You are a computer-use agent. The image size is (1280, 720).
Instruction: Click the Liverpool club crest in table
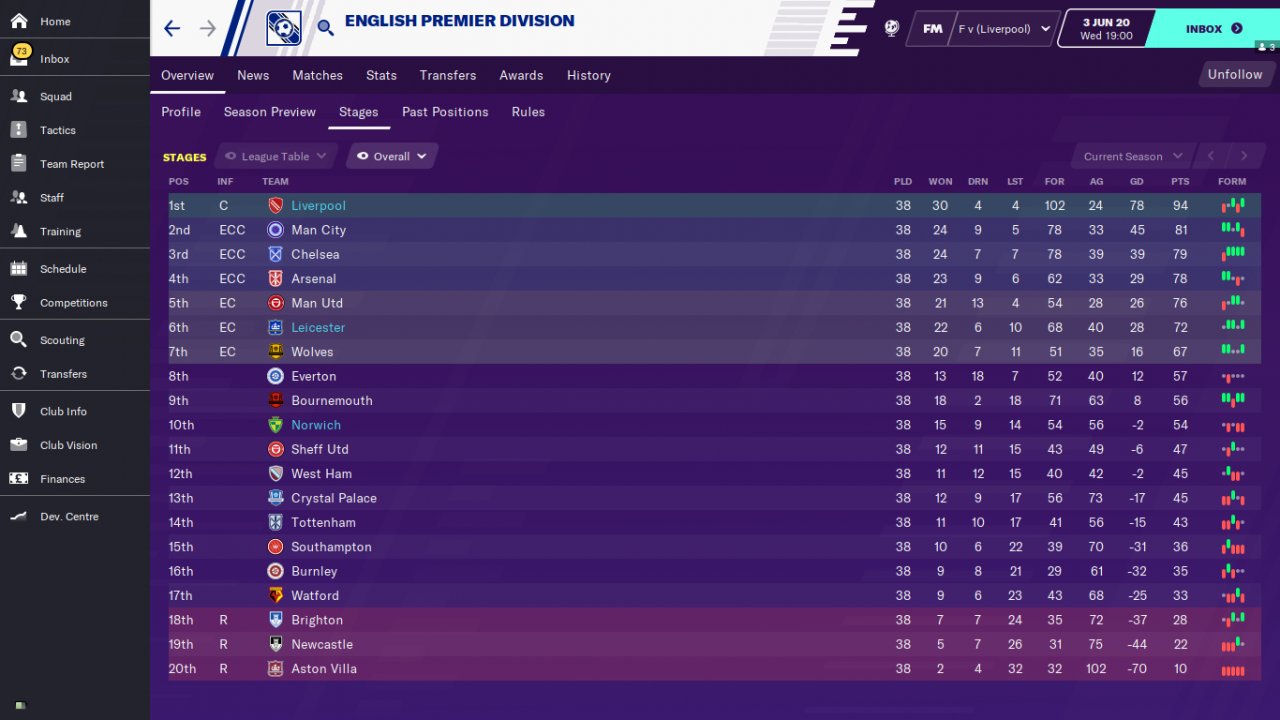(x=276, y=206)
